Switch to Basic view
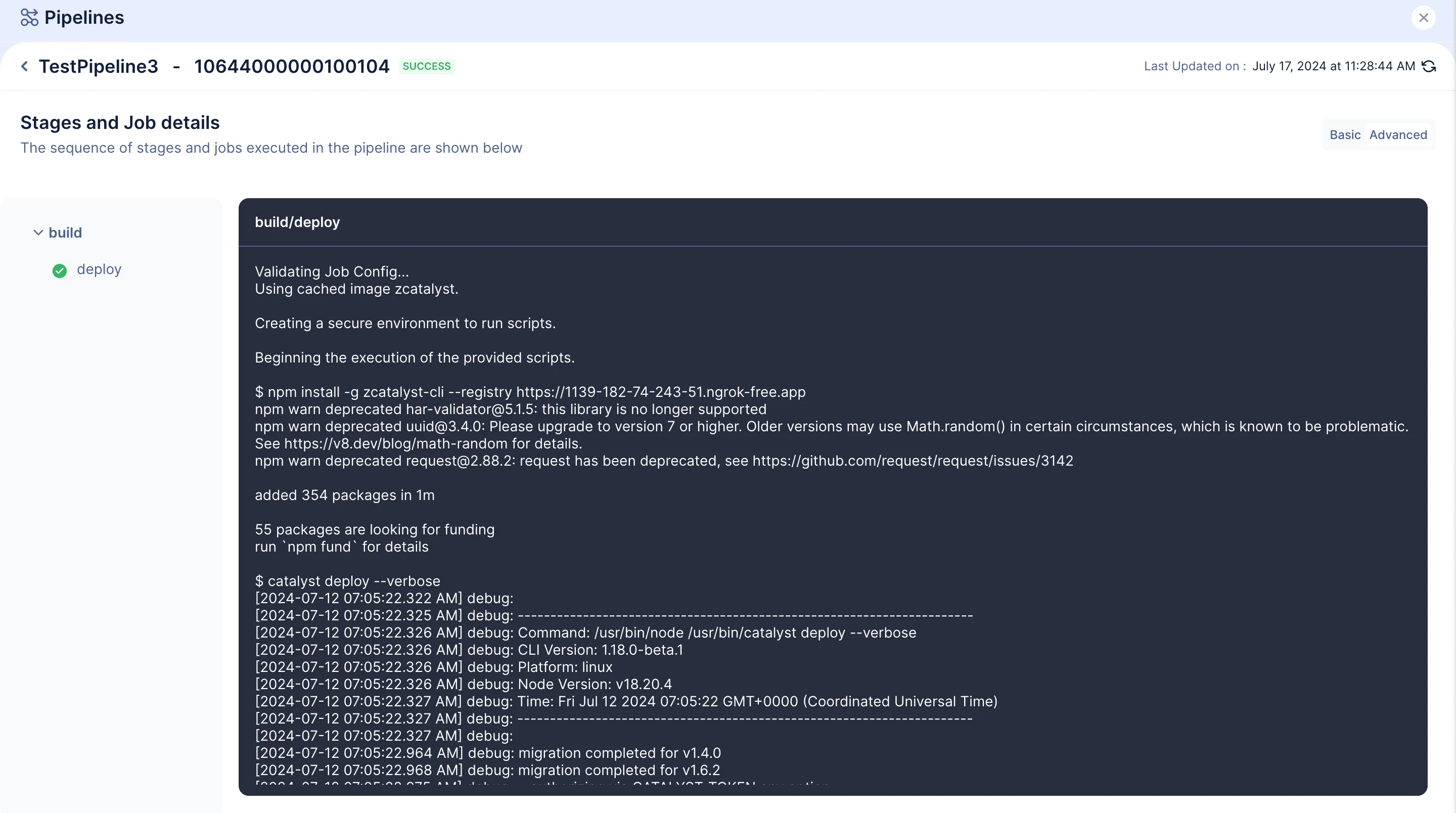The image size is (1456, 813). tap(1345, 134)
